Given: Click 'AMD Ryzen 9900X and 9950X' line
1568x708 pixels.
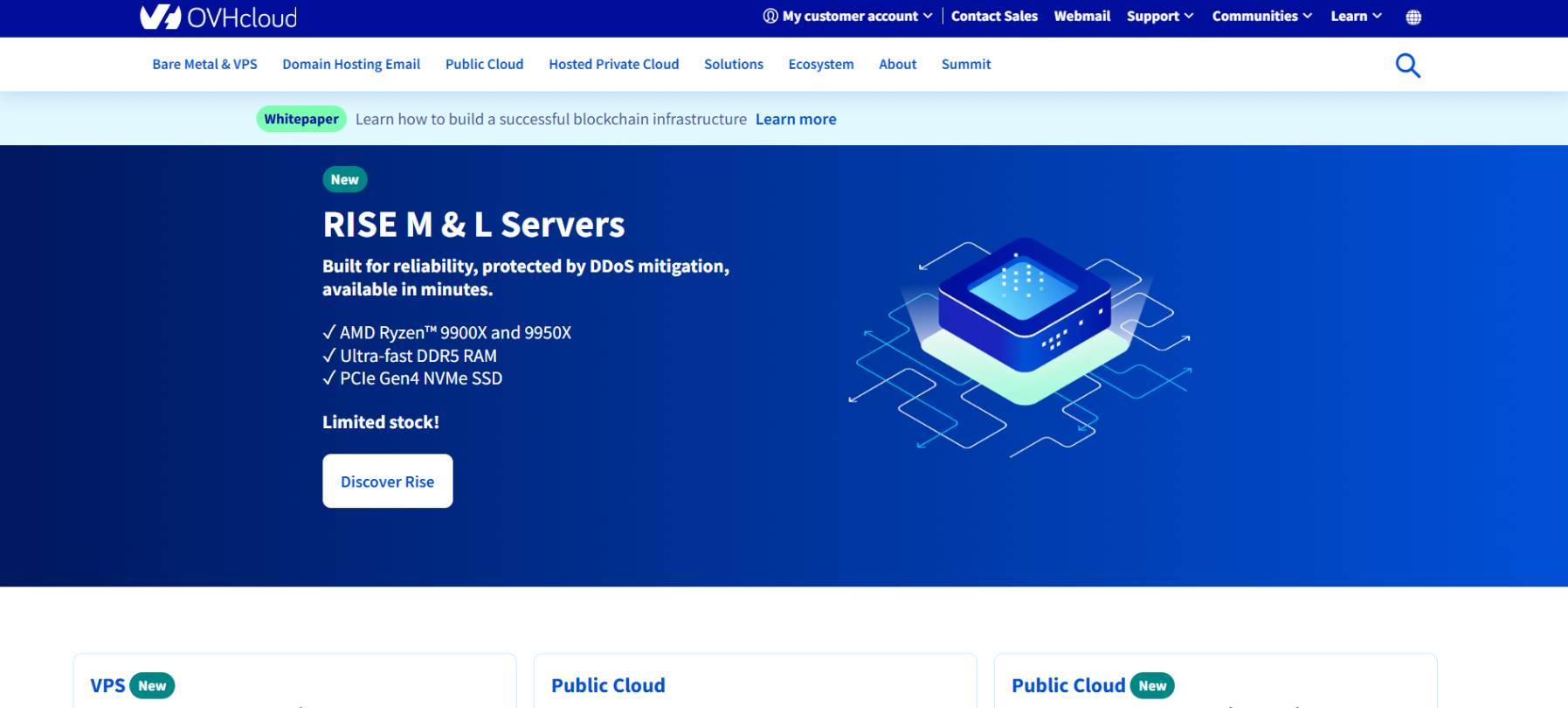Looking at the screenshot, I should (447, 332).
